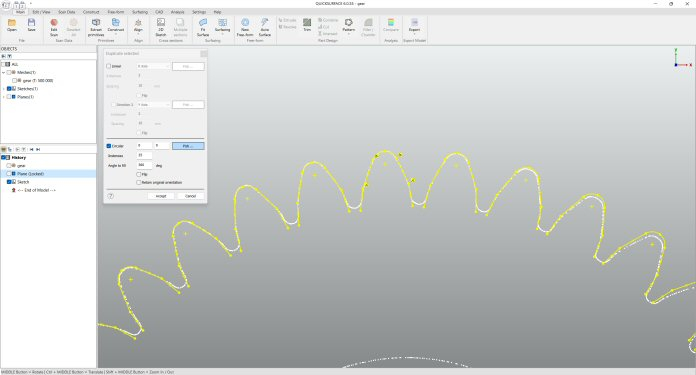Open the Pattern dropdown in the ribbon

point(348,26)
